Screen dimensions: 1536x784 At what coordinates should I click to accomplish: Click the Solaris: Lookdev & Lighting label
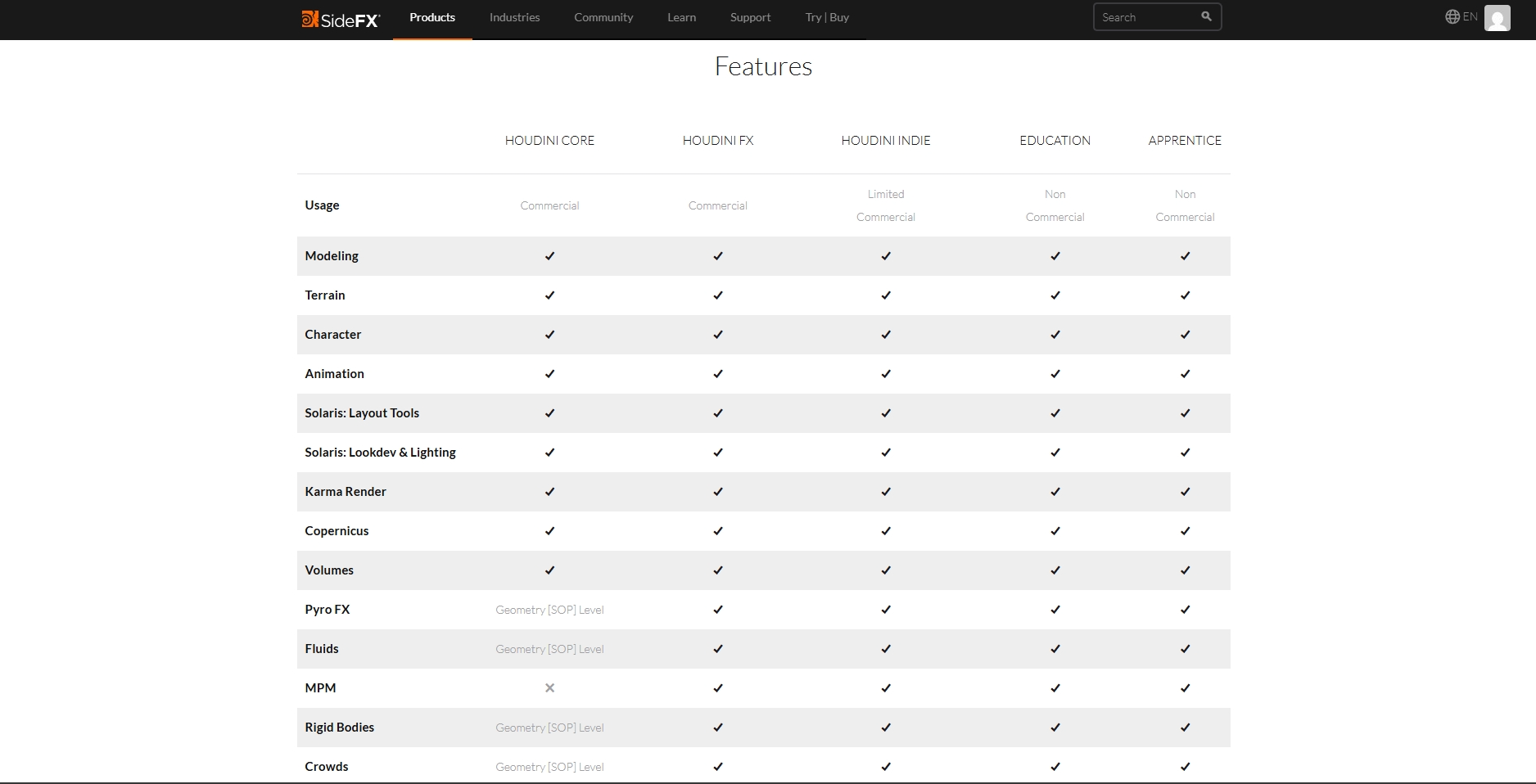click(380, 453)
